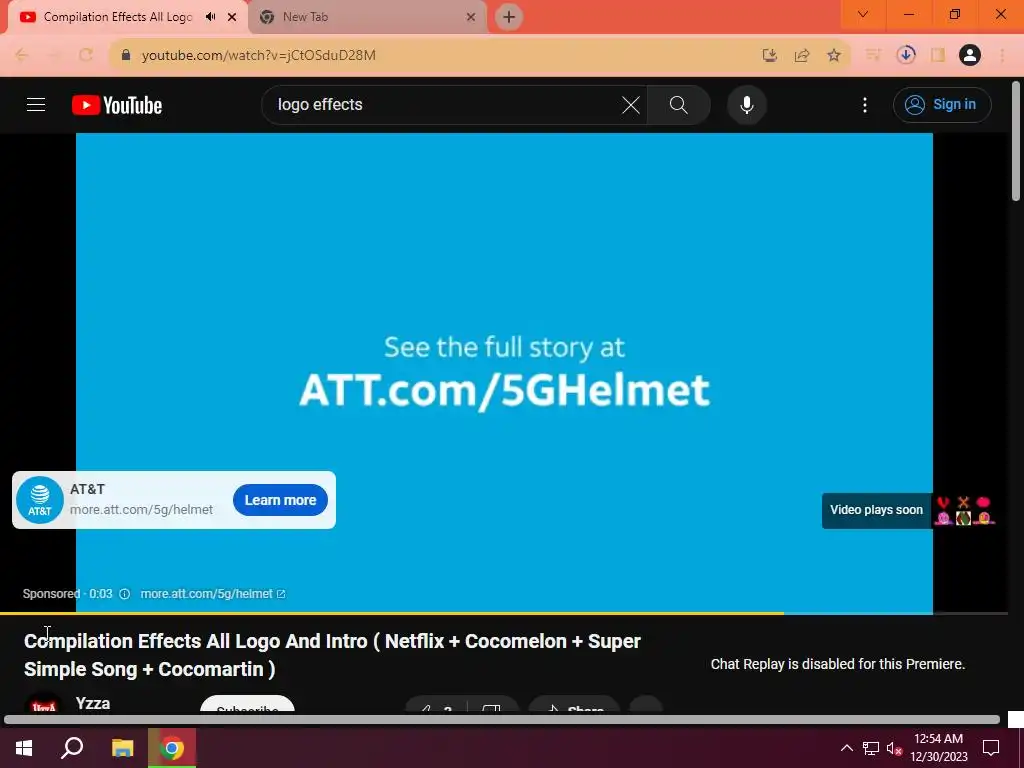Click the video title text
1024x768 pixels.
(332, 655)
